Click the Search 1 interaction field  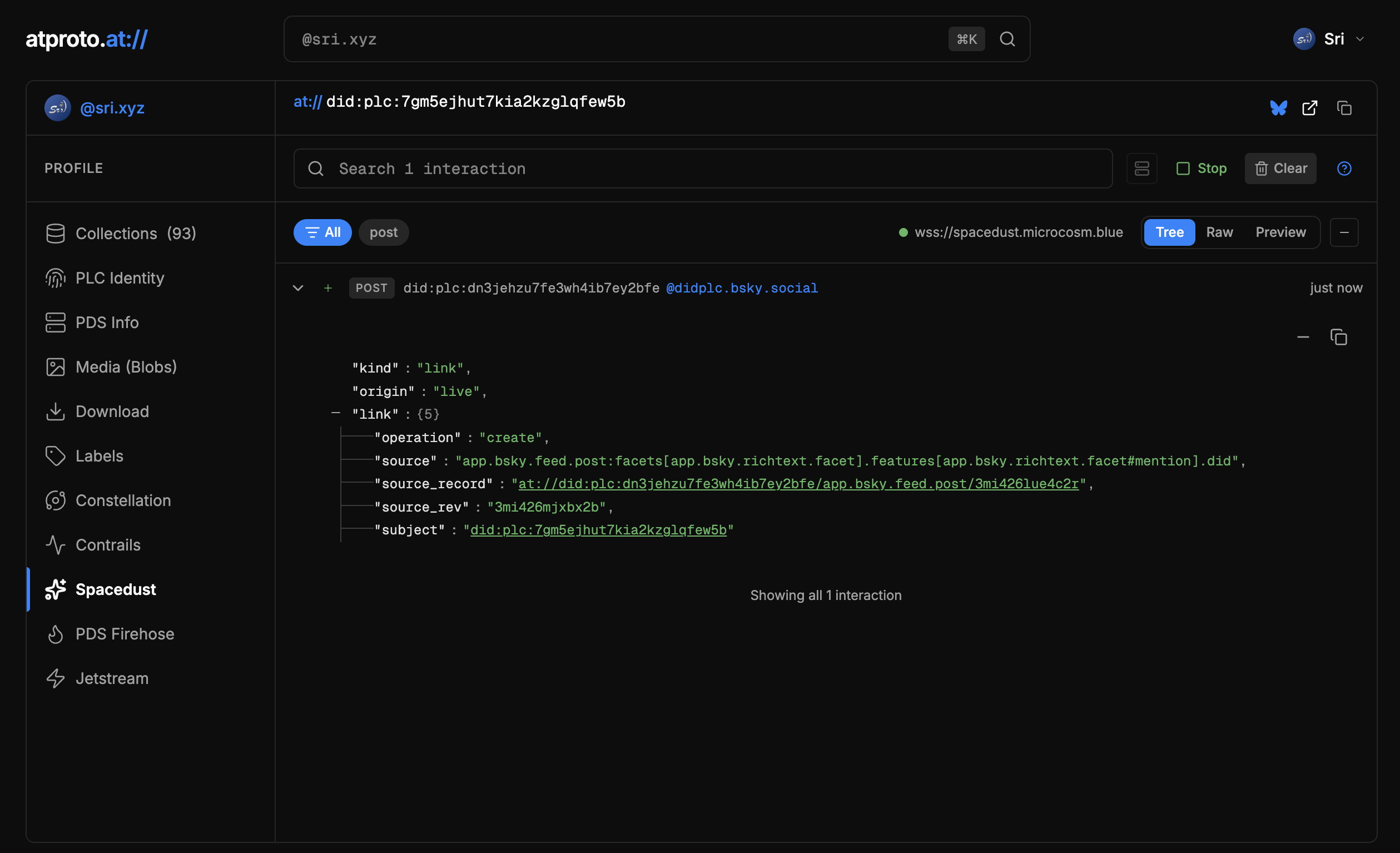(702, 169)
